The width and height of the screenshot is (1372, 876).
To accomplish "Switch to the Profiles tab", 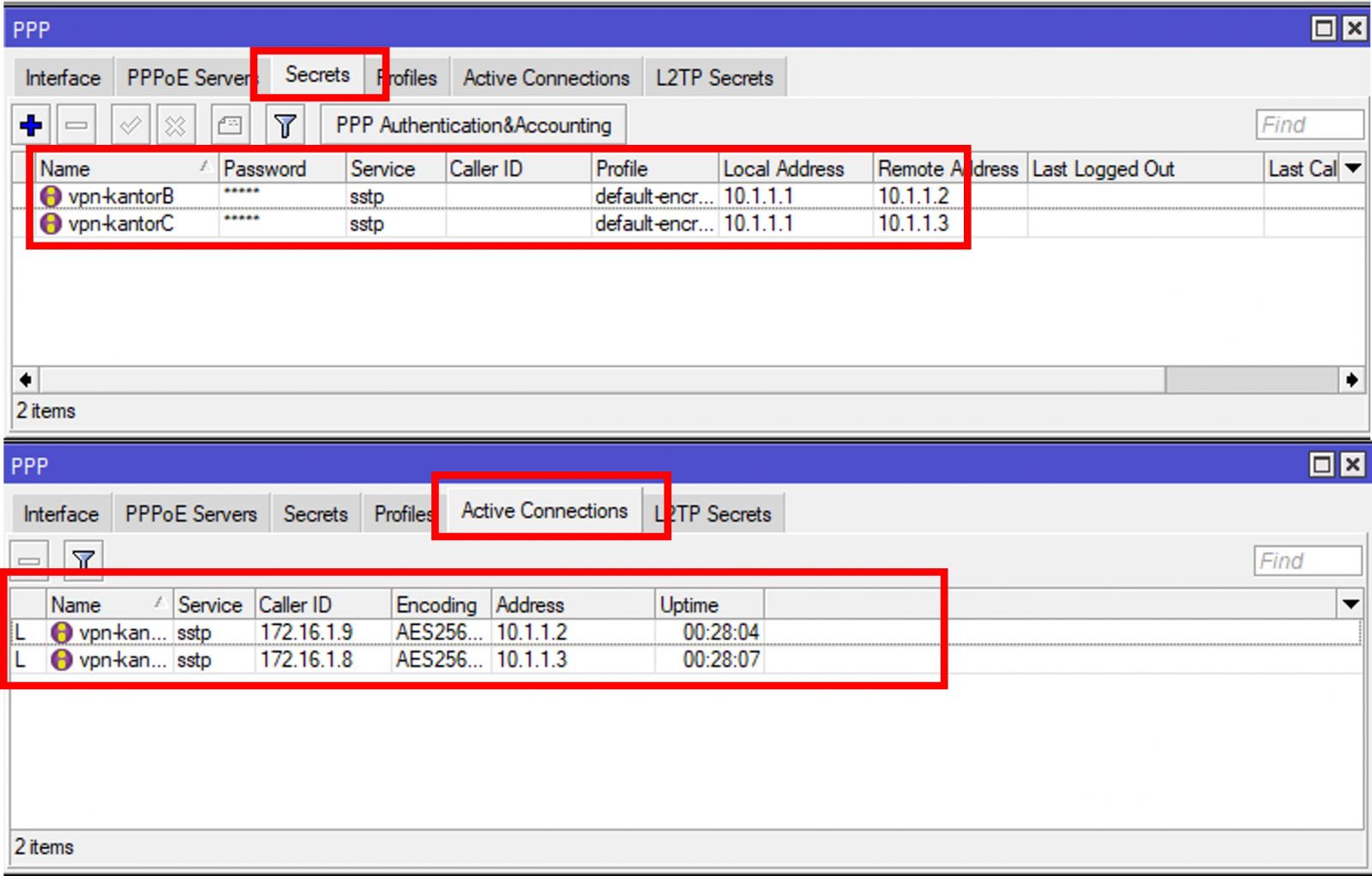I will (408, 77).
